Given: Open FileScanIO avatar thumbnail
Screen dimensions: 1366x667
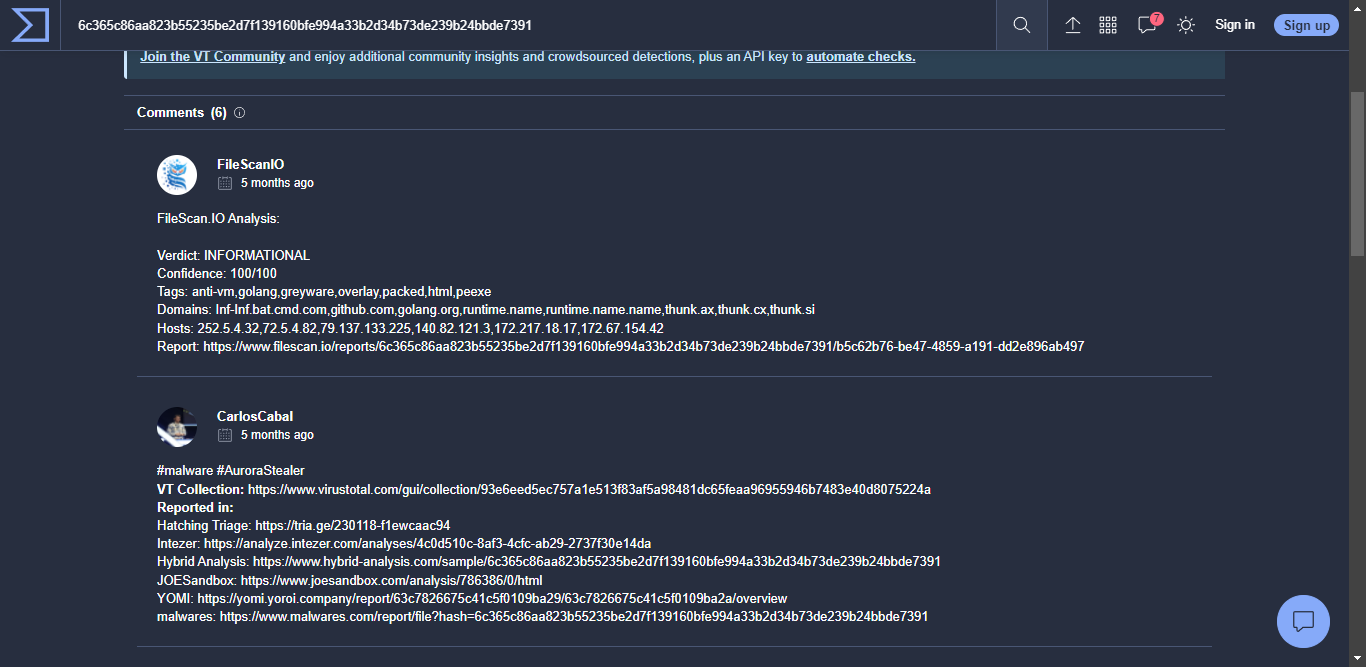Looking at the screenshot, I should (x=177, y=175).
